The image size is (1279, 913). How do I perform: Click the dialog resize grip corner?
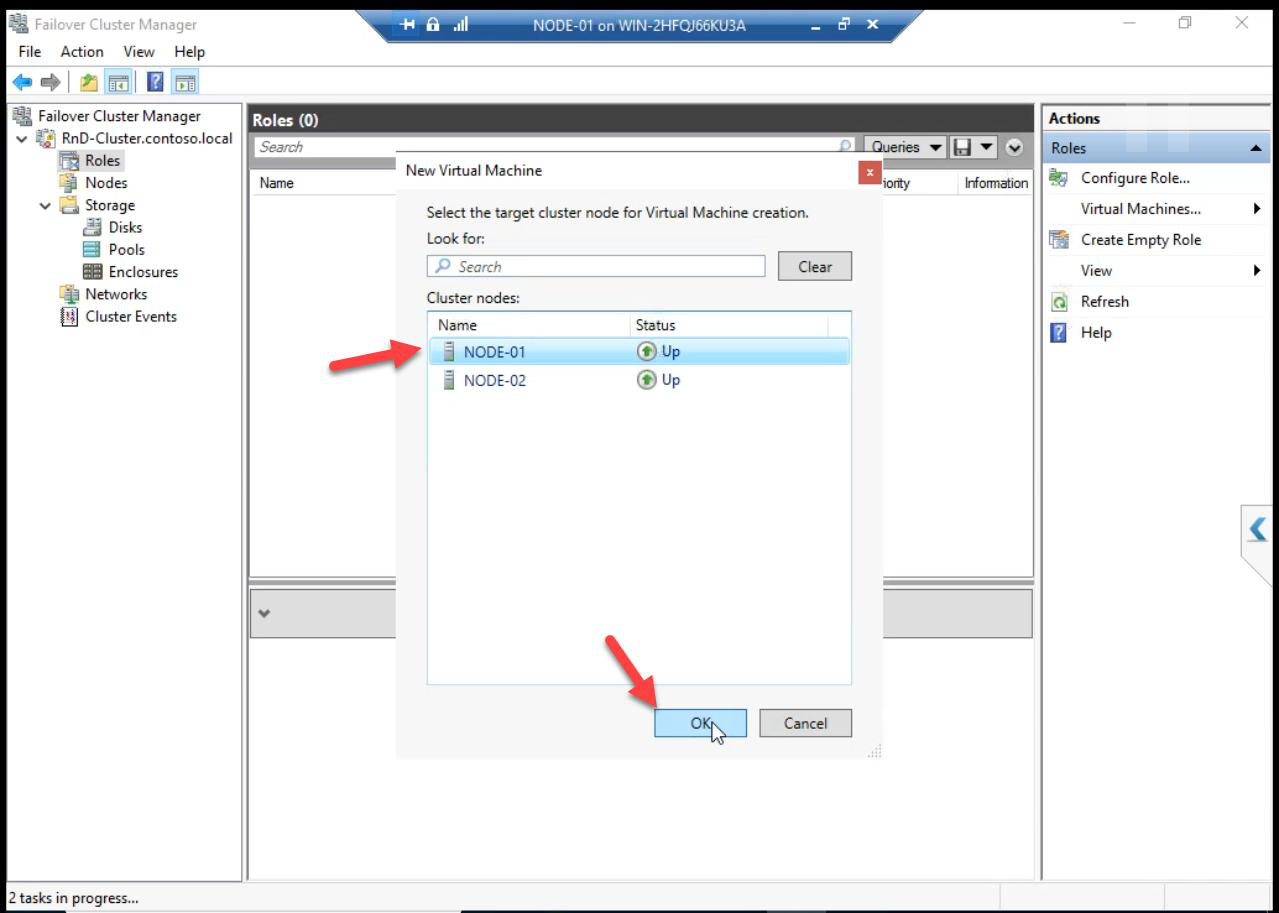[x=874, y=751]
